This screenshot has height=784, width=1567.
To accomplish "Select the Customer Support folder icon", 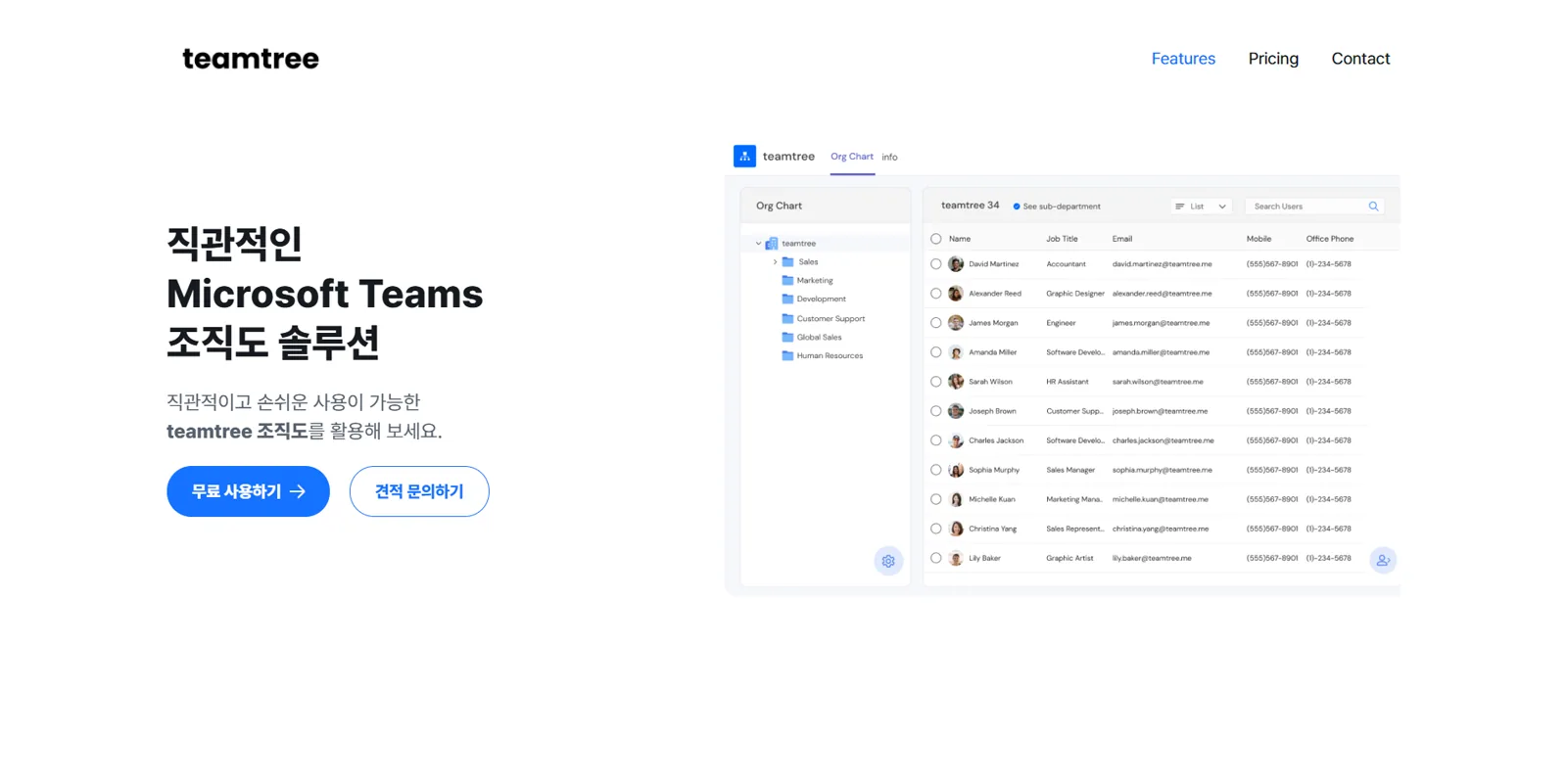I will pyautogui.click(x=787, y=319).
